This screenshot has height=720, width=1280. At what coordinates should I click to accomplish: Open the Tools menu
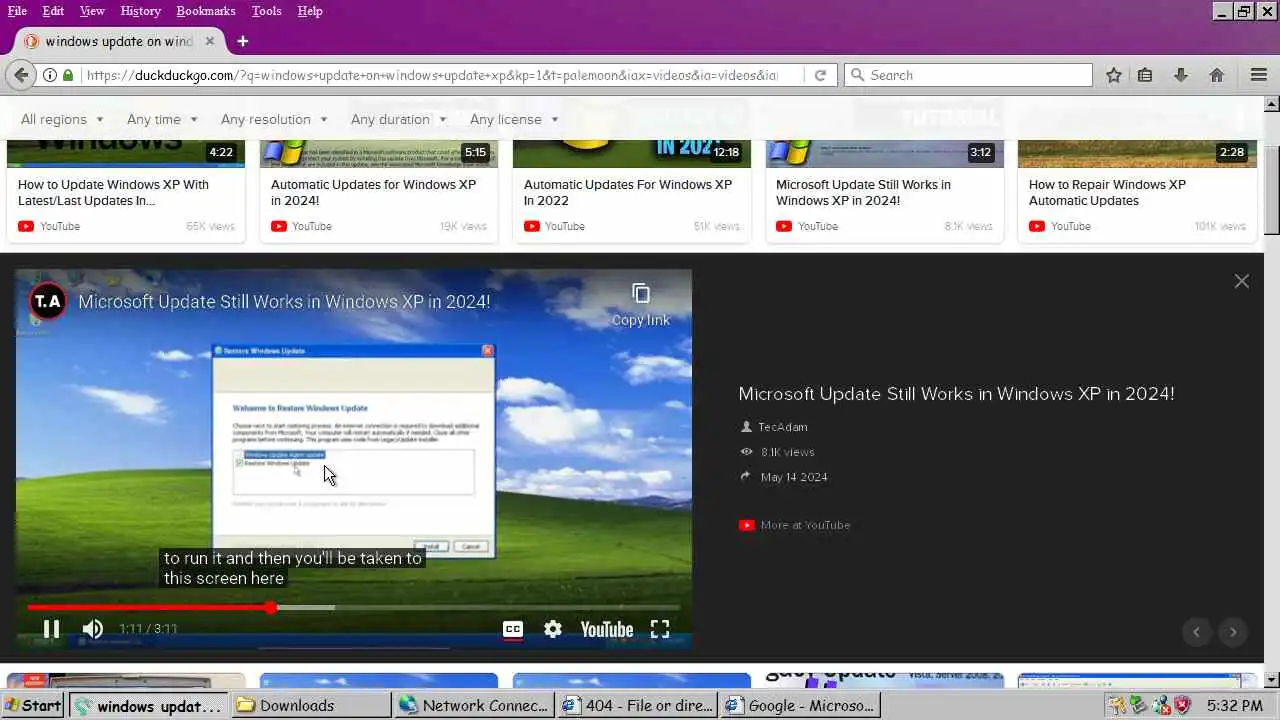coord(266,11)
